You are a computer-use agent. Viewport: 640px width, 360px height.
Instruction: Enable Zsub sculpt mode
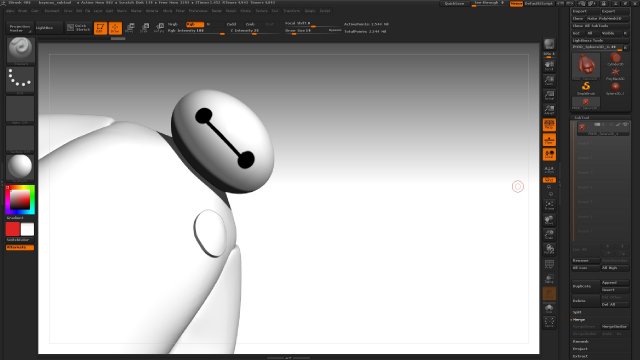250,24
